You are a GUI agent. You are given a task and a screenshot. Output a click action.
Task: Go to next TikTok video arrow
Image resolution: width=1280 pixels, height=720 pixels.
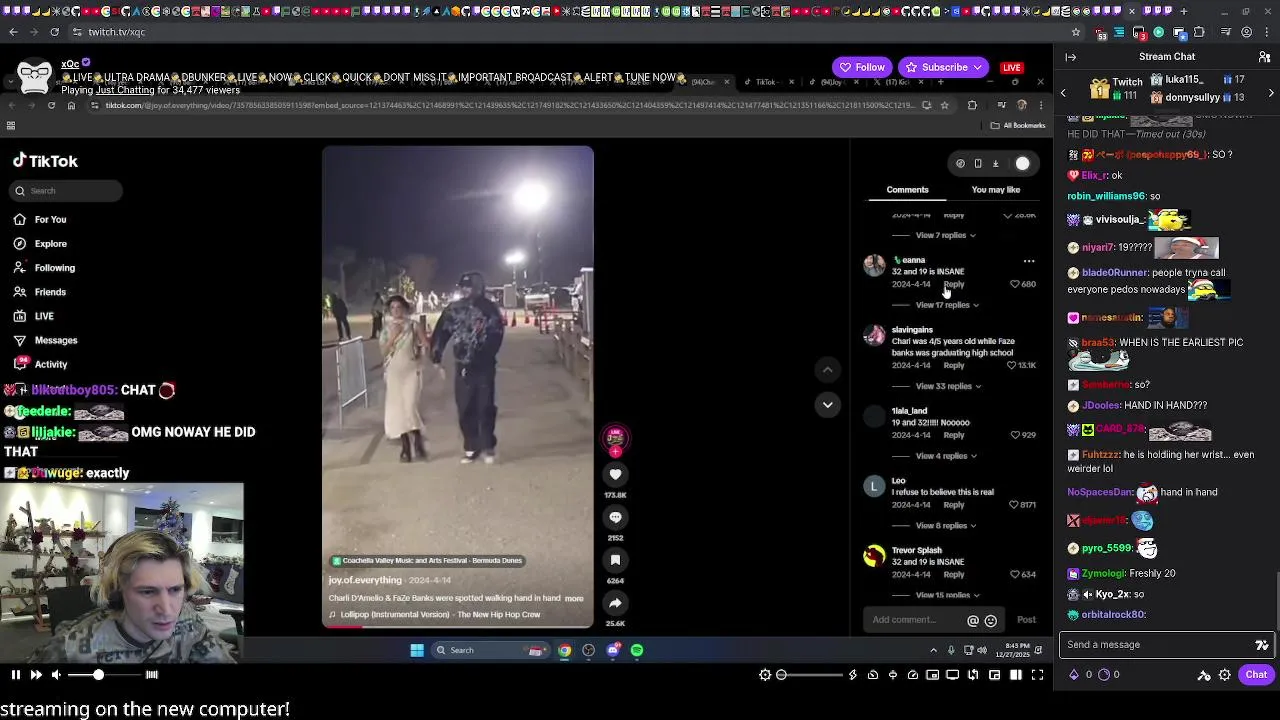point(827,404)
